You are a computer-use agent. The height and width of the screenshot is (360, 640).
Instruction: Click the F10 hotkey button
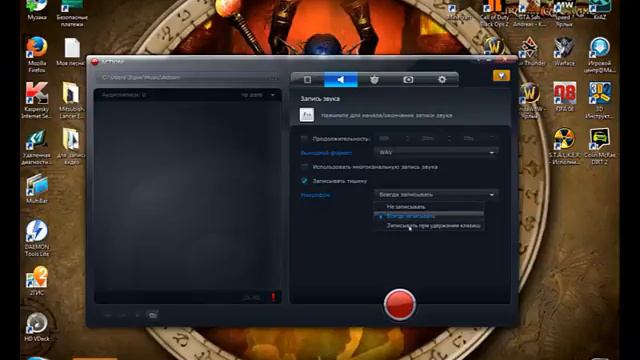coord(307,115)
